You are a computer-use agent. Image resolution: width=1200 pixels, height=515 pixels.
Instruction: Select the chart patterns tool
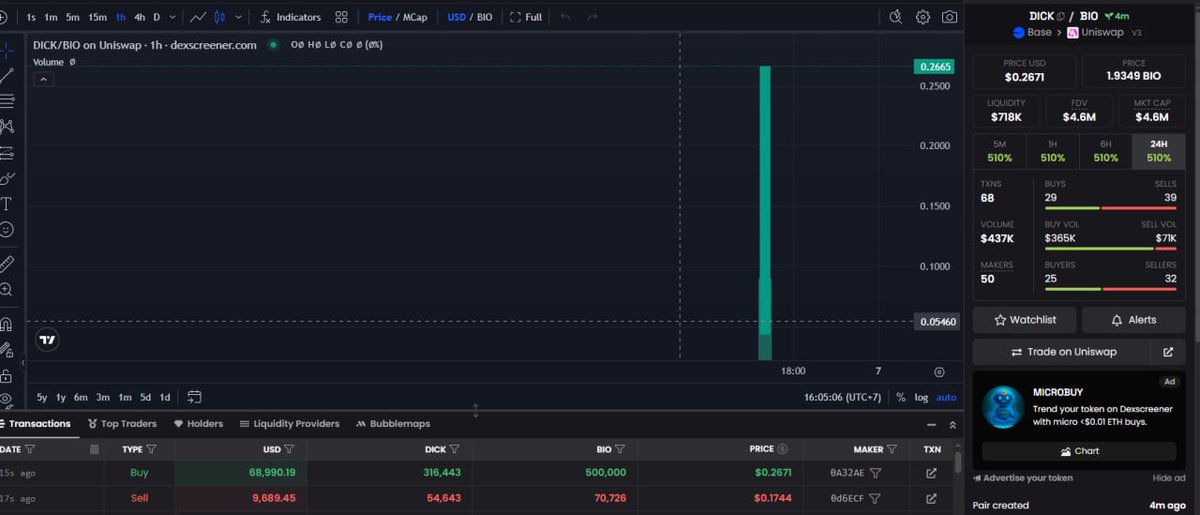click(x=6, y=127)
